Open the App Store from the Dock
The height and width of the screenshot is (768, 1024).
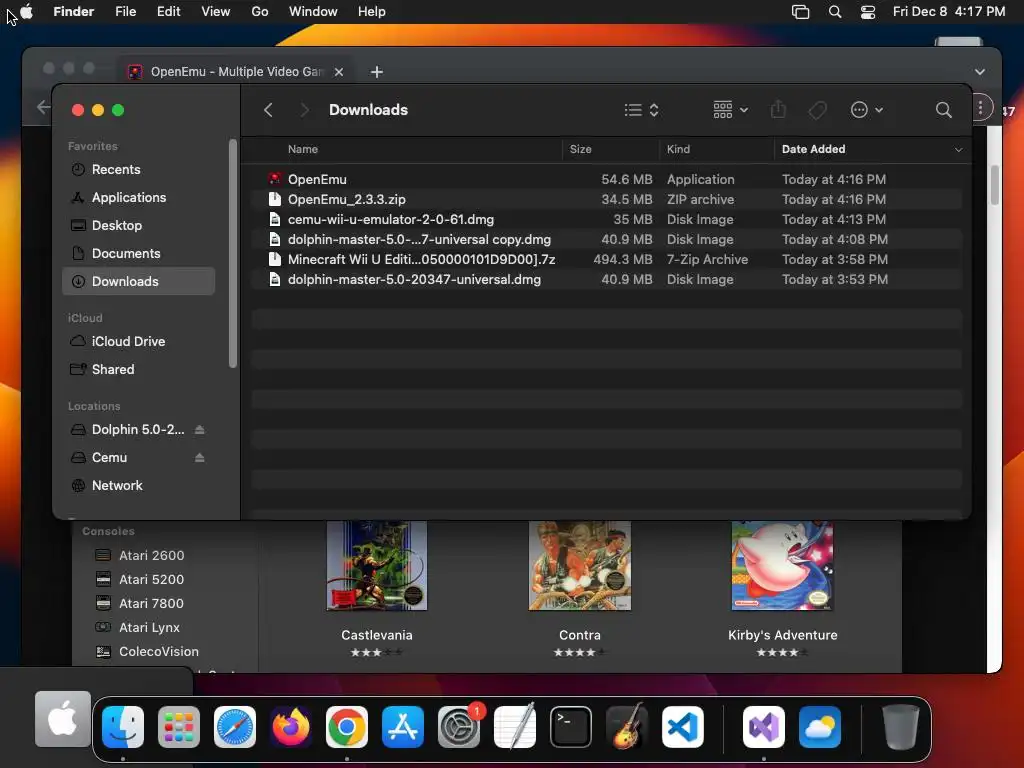403,727
